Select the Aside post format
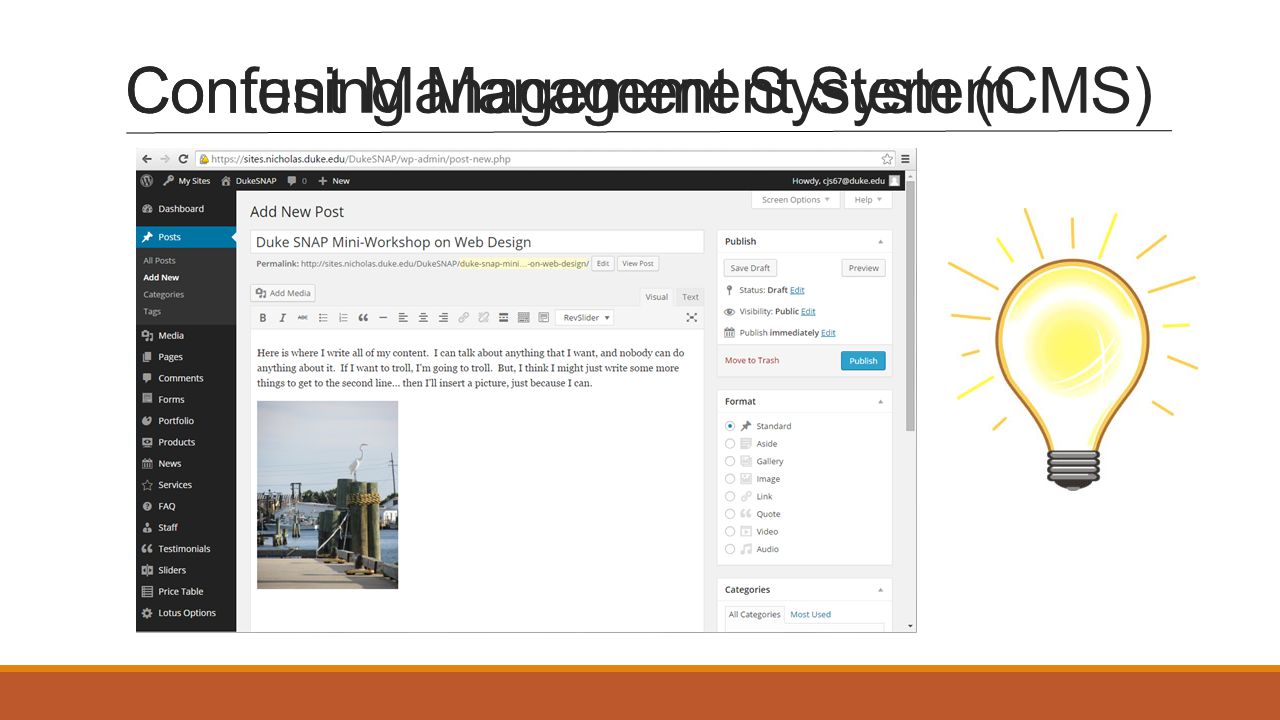This screenshot has width=1280, height=720. click(730, 443)
